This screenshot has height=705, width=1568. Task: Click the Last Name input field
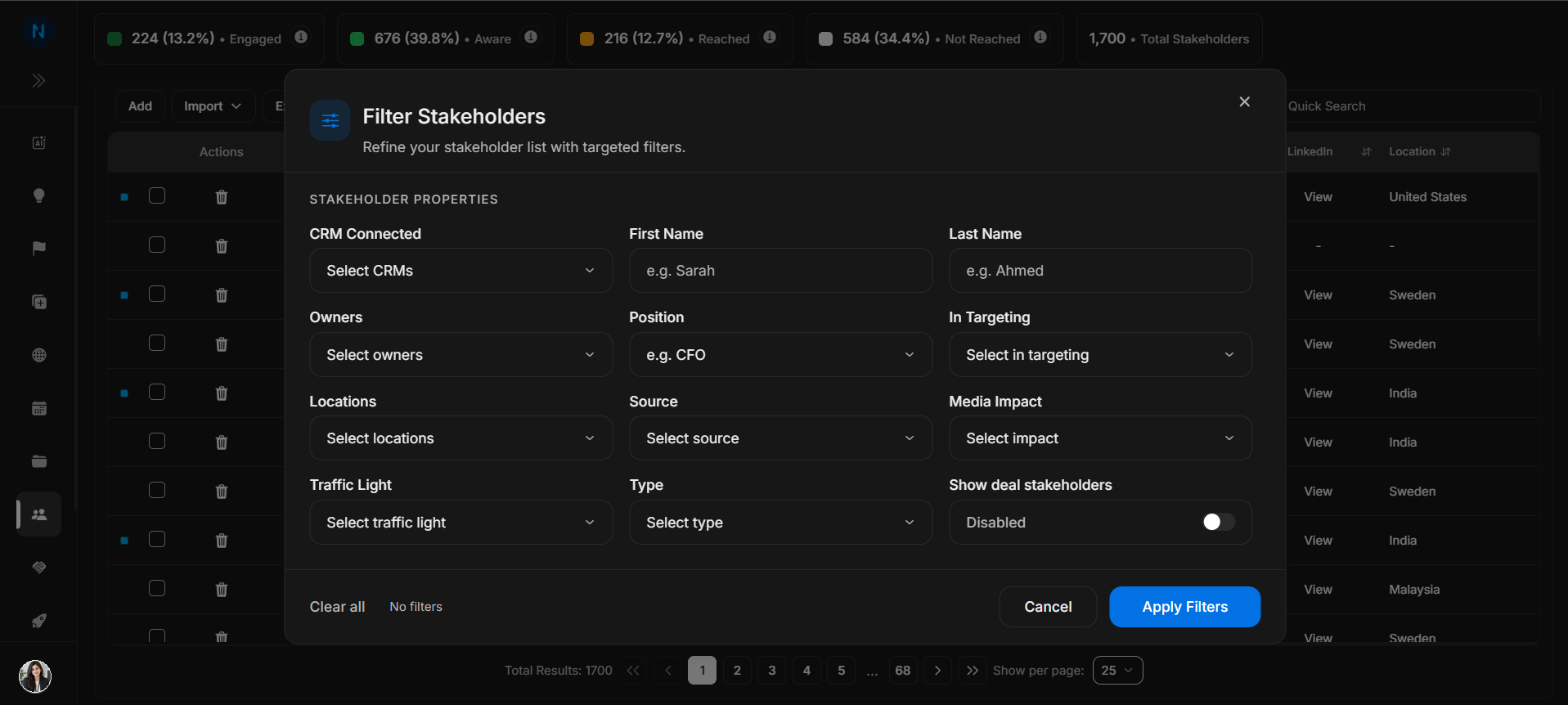1100,271
